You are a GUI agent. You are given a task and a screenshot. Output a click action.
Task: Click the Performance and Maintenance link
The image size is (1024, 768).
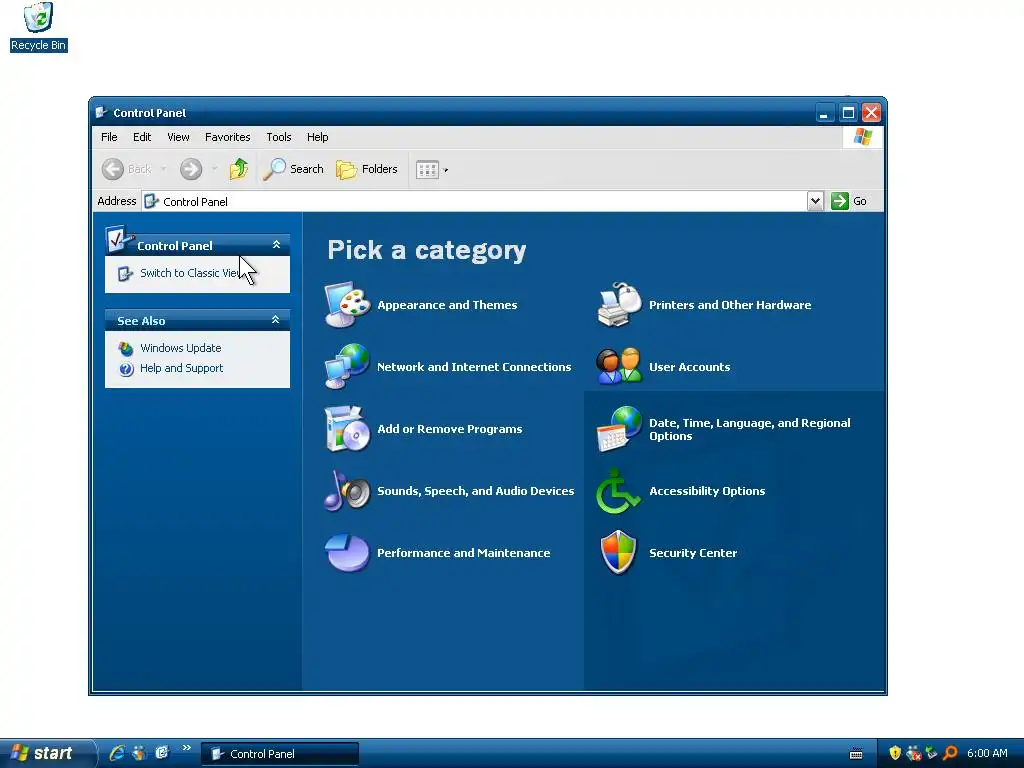click(463, 553)
